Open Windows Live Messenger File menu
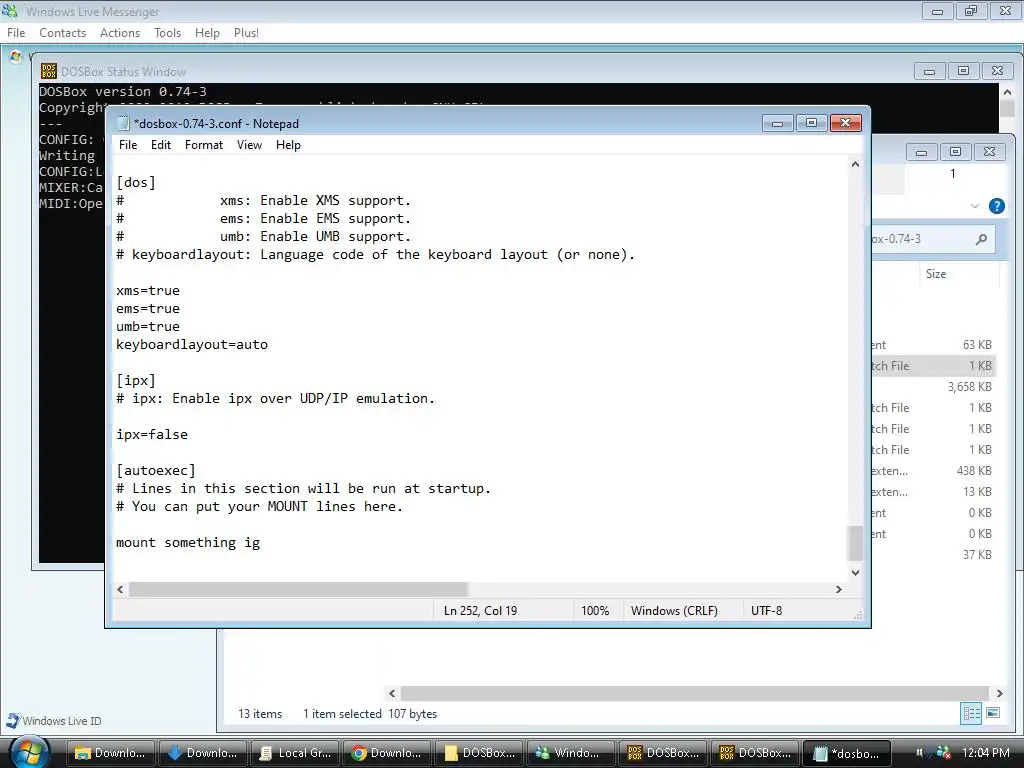Viewport: 1024px width, 768px height. point(16,33)
